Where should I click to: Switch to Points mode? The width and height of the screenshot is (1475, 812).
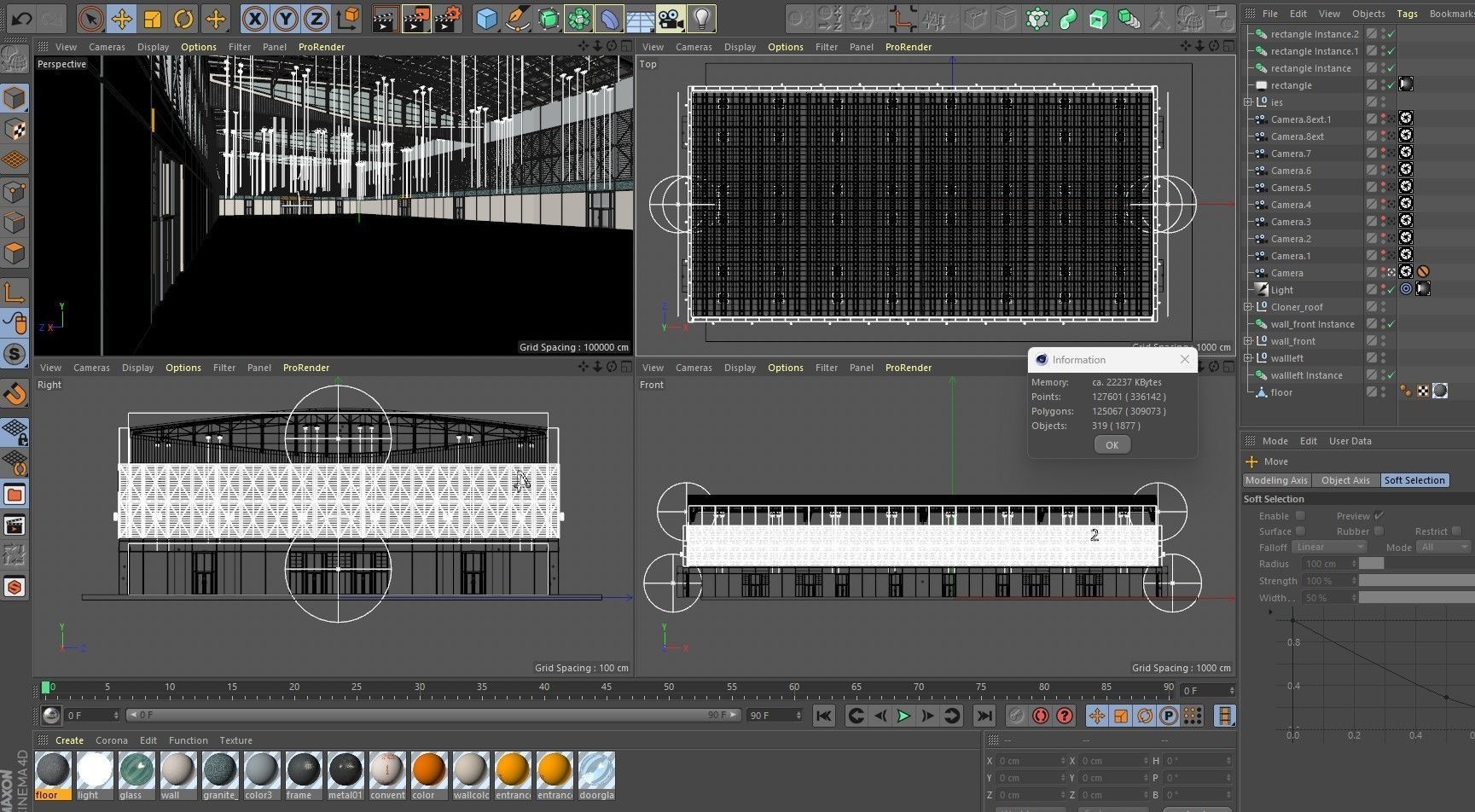coord(15,192)
